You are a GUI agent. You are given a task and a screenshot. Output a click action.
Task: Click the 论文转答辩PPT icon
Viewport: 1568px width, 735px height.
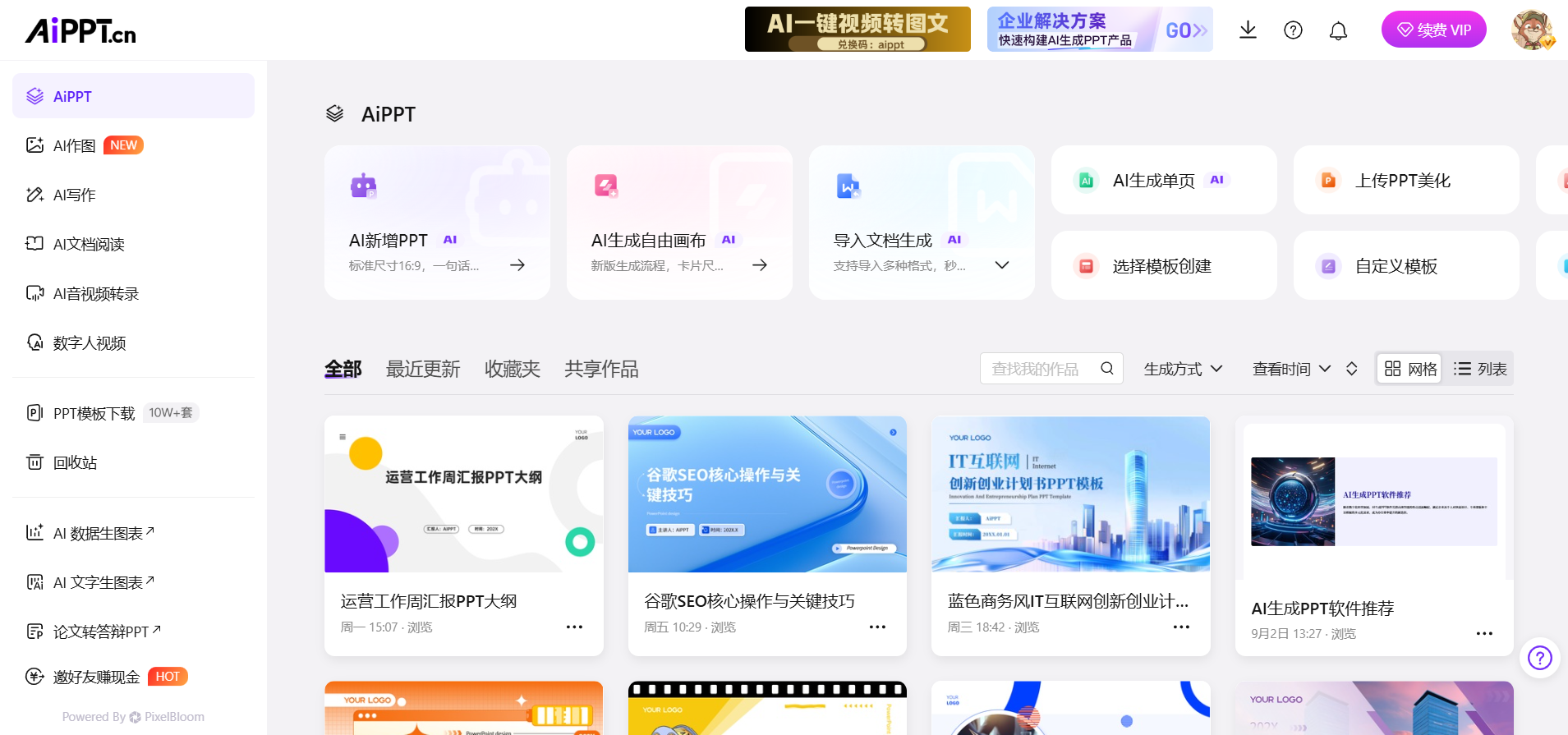(34, 631)
